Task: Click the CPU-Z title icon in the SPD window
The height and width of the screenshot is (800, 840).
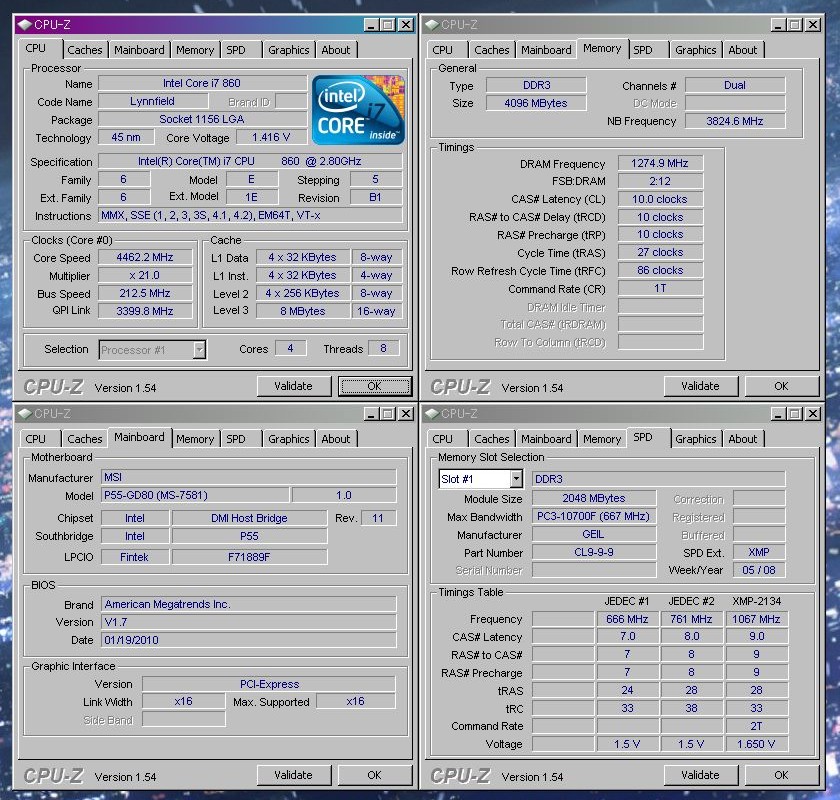Action: pyautogui.click(x=432, y=414)
